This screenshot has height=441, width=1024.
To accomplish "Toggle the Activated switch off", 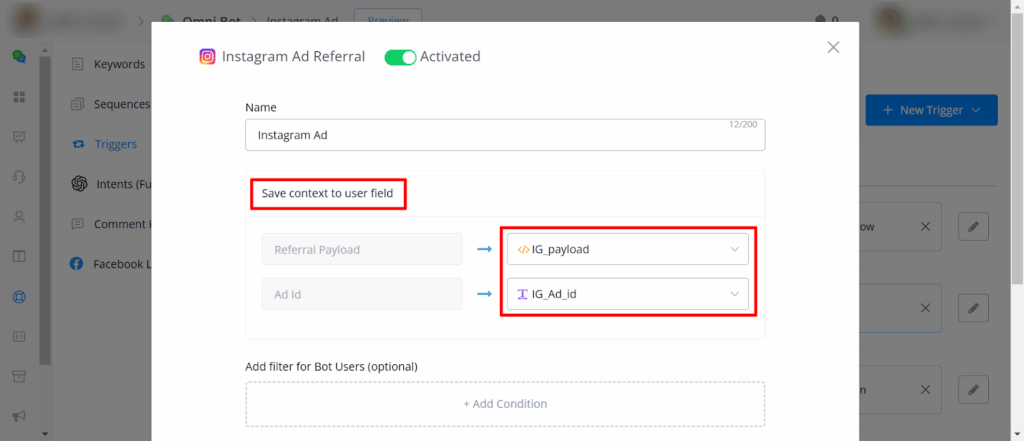I will [x=400, y=57].
